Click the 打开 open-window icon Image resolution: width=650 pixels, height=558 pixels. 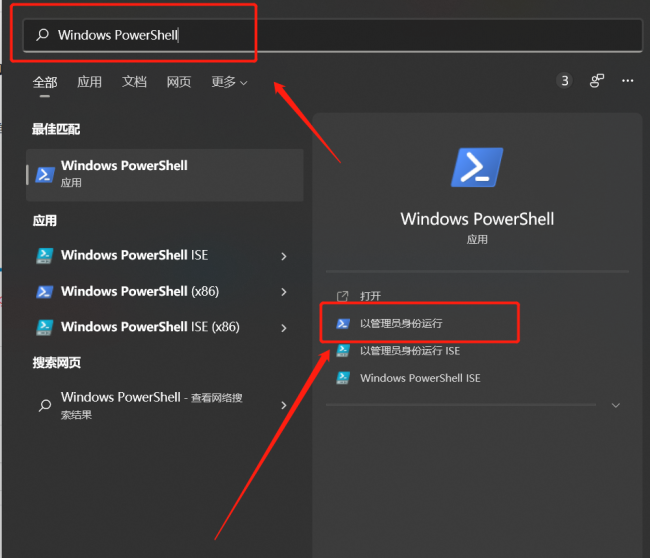pos(342,296)
